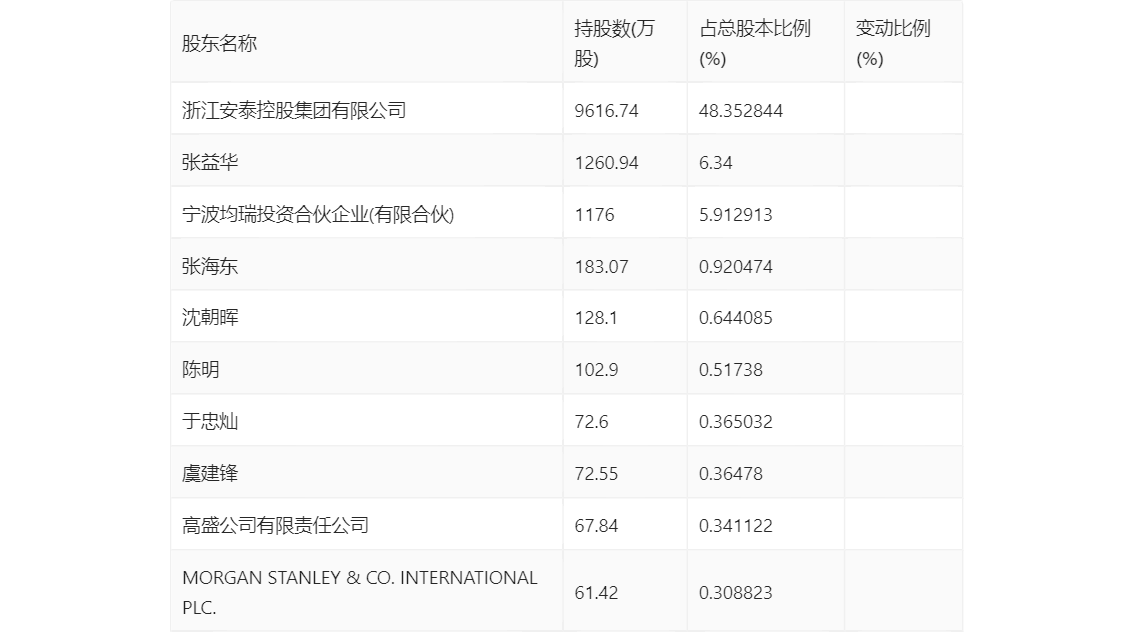The width and height of the screenshot is (1134, 632).
Task: Select shareholder name 张益华
Action: point(210,163)
